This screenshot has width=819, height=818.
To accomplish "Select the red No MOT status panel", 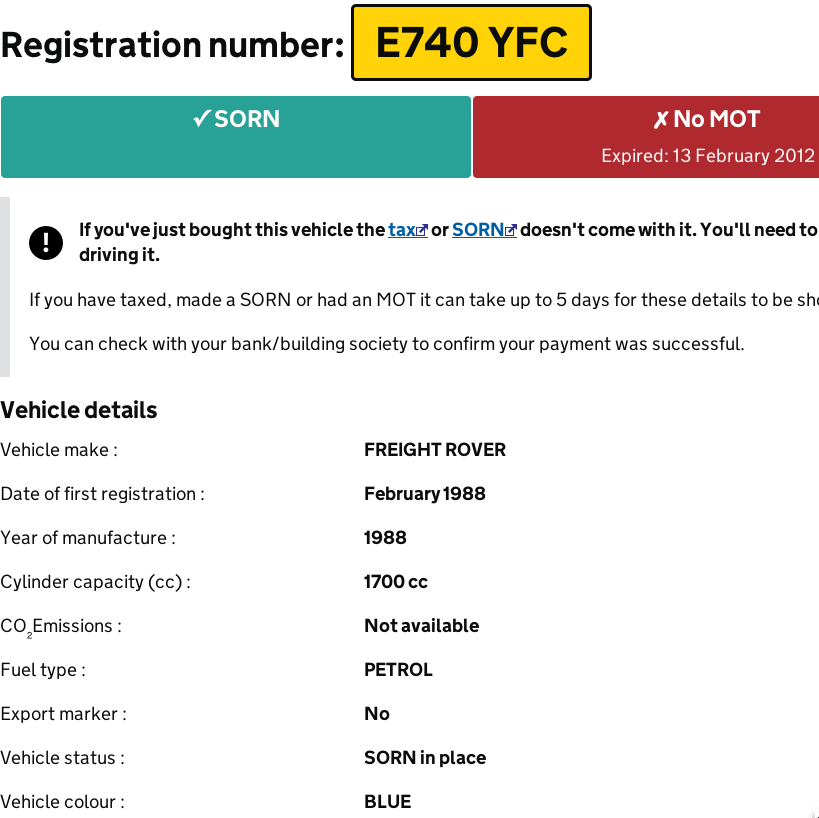I will pos(646,137).
